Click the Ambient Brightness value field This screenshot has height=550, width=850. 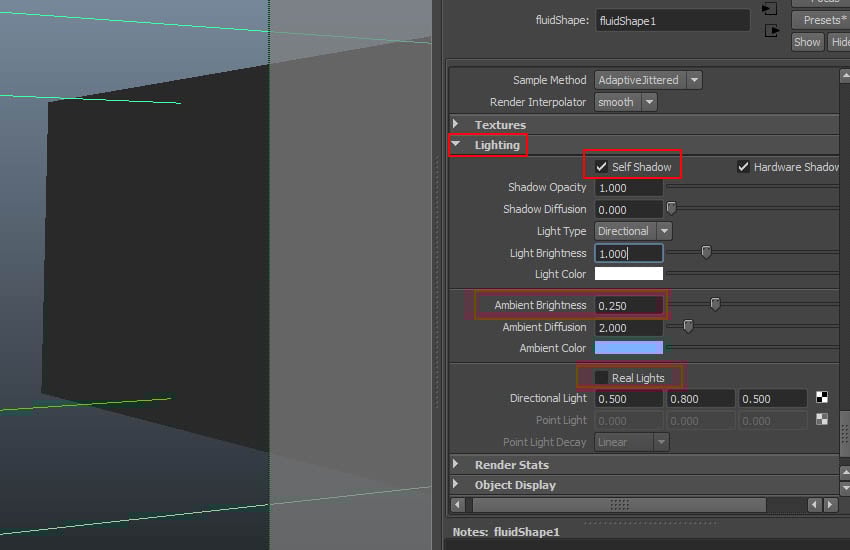tap(629, 306)
